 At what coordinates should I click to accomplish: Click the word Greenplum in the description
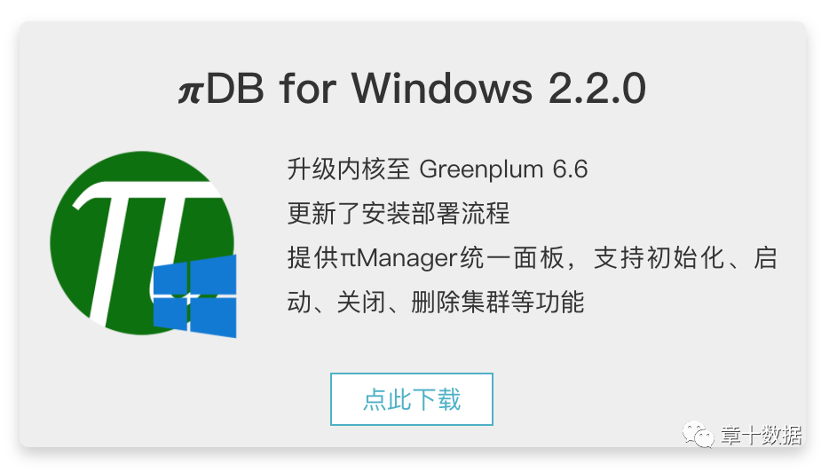click(x=481, y=170)
